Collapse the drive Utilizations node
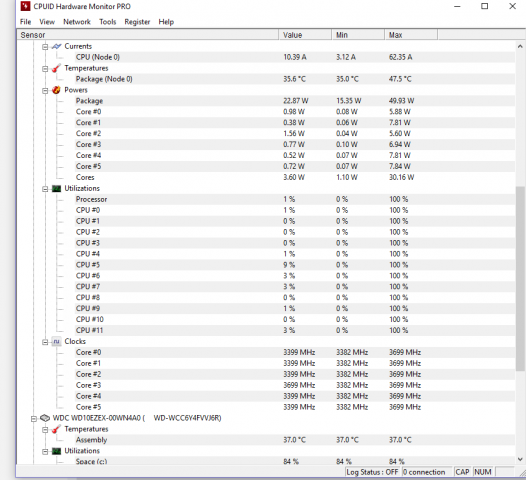Viewport: 526px width, 480px height. point(45,451)
